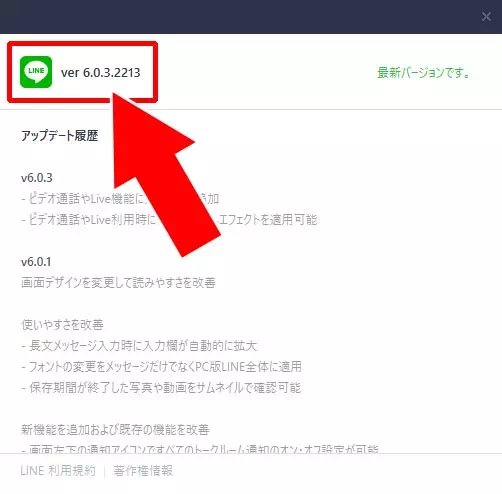Screen dimensions: 502x494
Task: Click the 画面デザインを変更して読みやすさを改善 line
Action: (118, 282)
